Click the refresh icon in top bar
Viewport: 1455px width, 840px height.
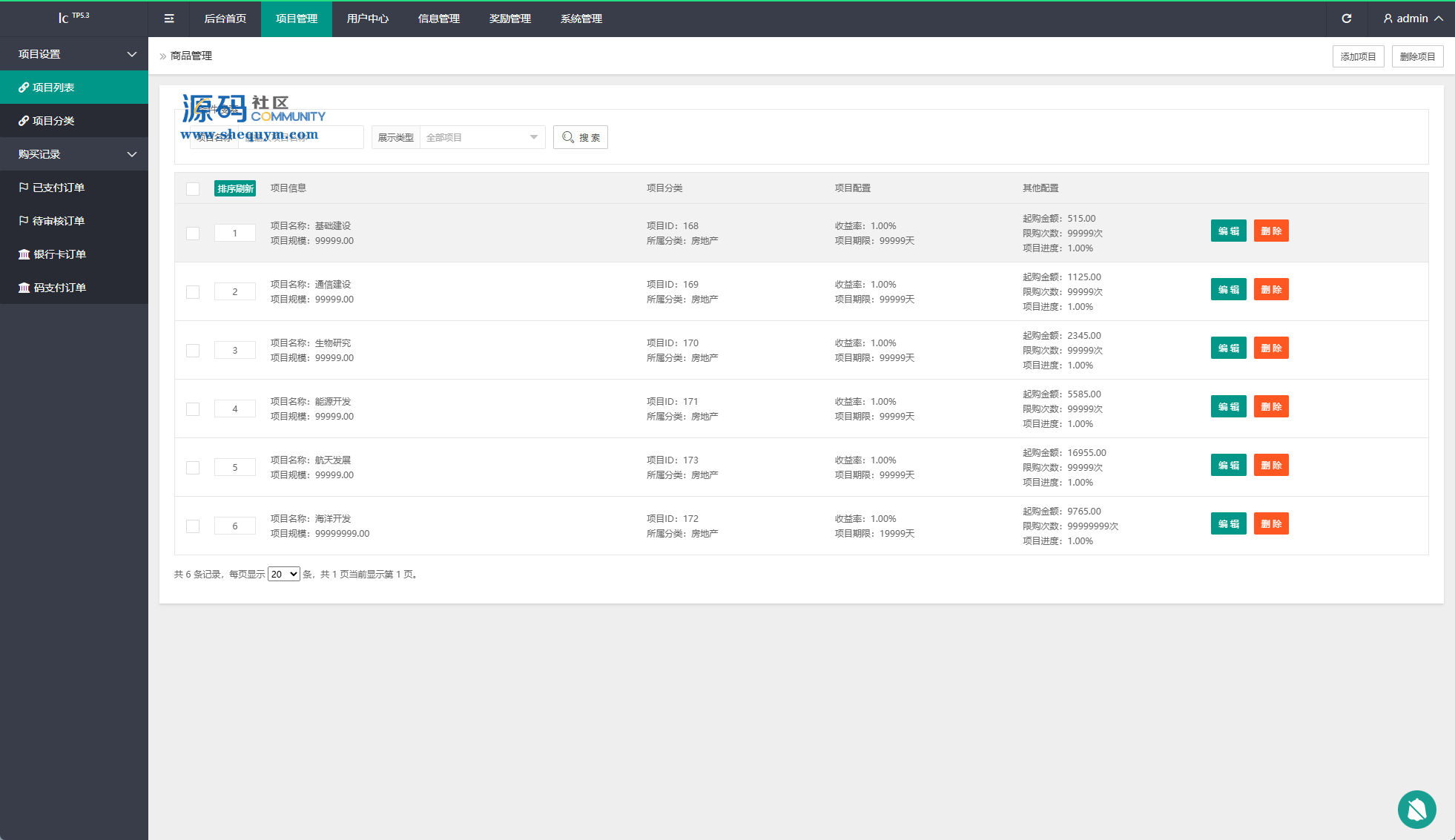pyautogui.click(x=1347, y=19)
